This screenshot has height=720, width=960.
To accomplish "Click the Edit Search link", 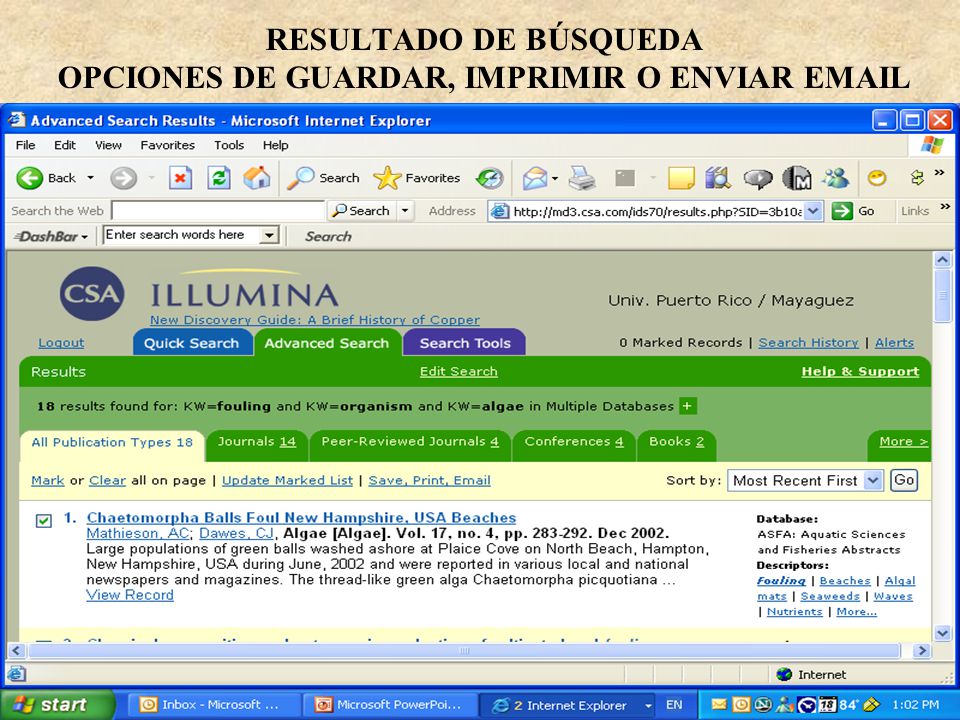I will pos(459,372).
